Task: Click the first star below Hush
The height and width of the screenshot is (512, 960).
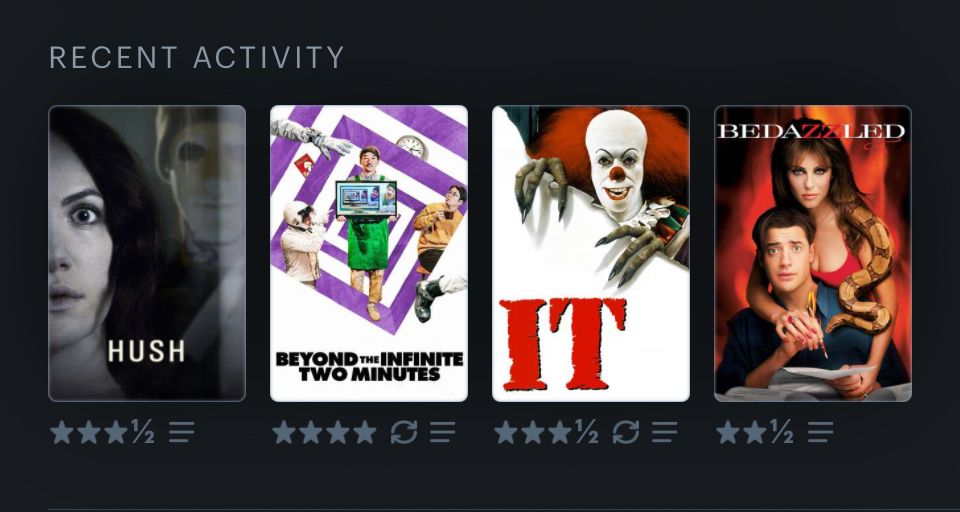Action: [62, 432]
